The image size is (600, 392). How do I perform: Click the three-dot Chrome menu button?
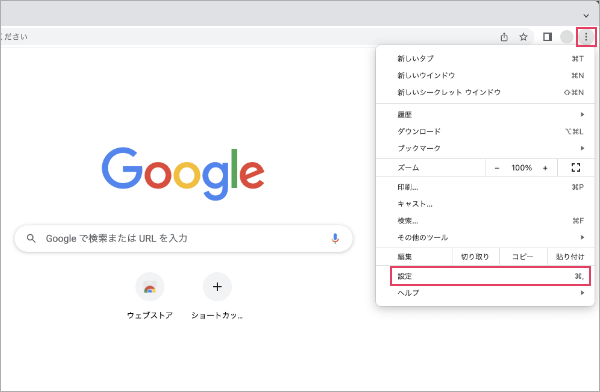click(x=586, y=37)
